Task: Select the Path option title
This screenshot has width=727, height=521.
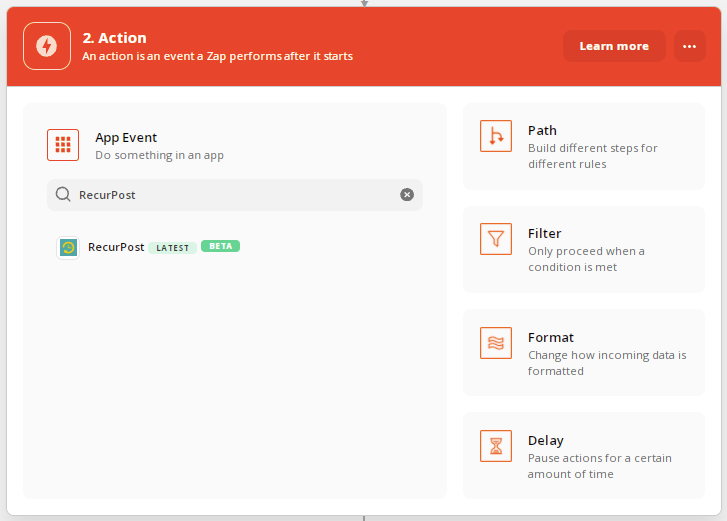Action: [542, 130]
